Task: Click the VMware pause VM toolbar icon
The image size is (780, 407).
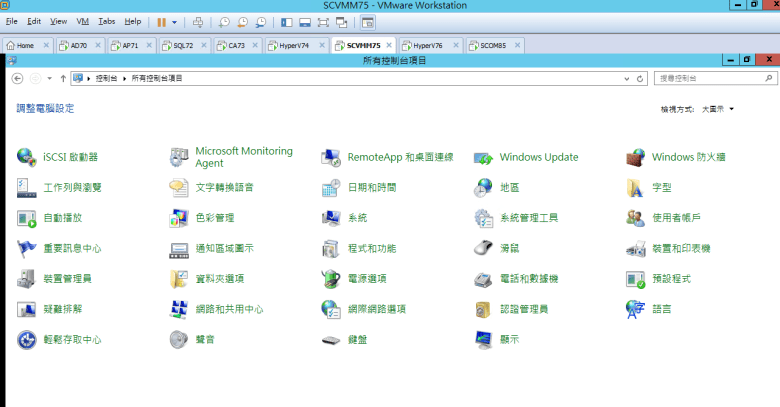Action: point(161,21)
